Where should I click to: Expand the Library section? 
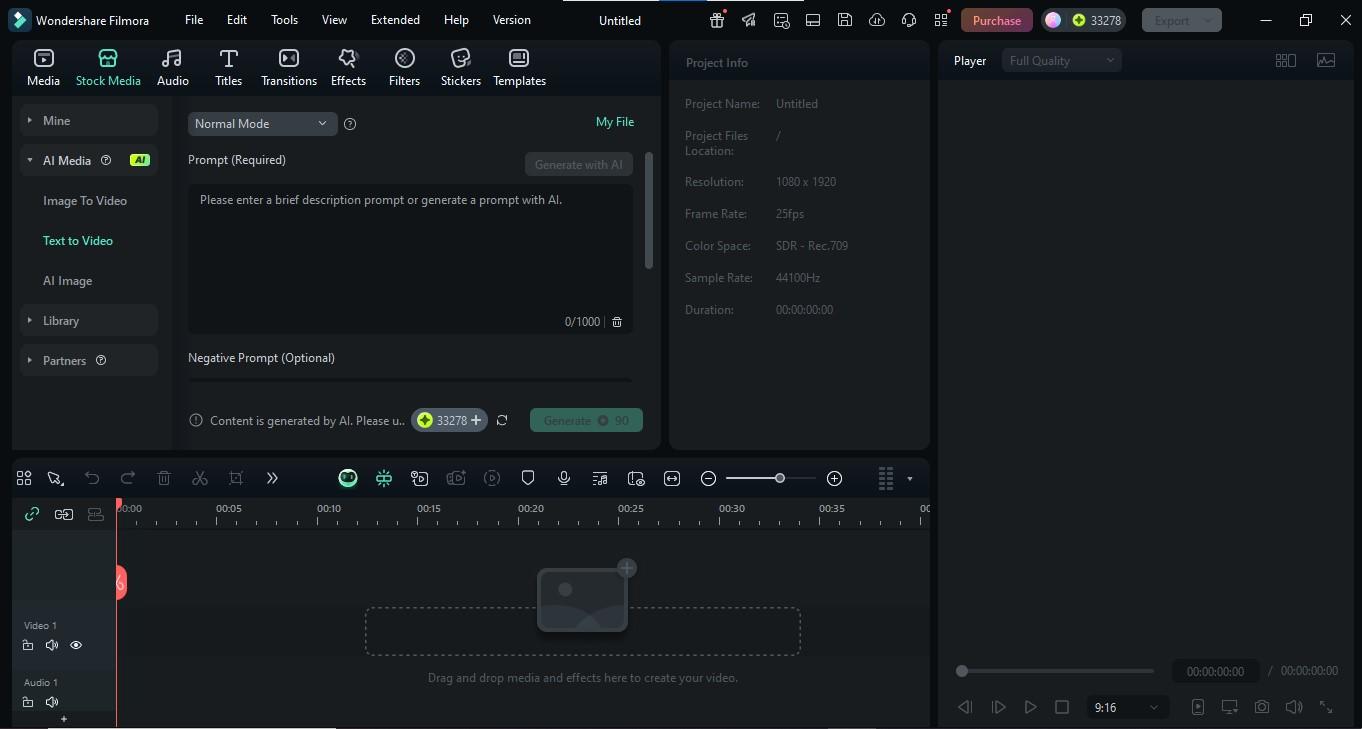click(x=89, y=320)
